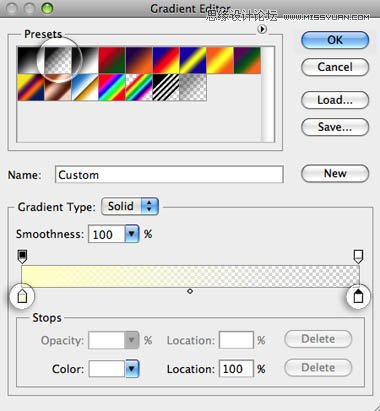This screenshot has height=411, width=380.
Task: Choose the transparent stripes gradient preset
Action: (x=166, y=87)
